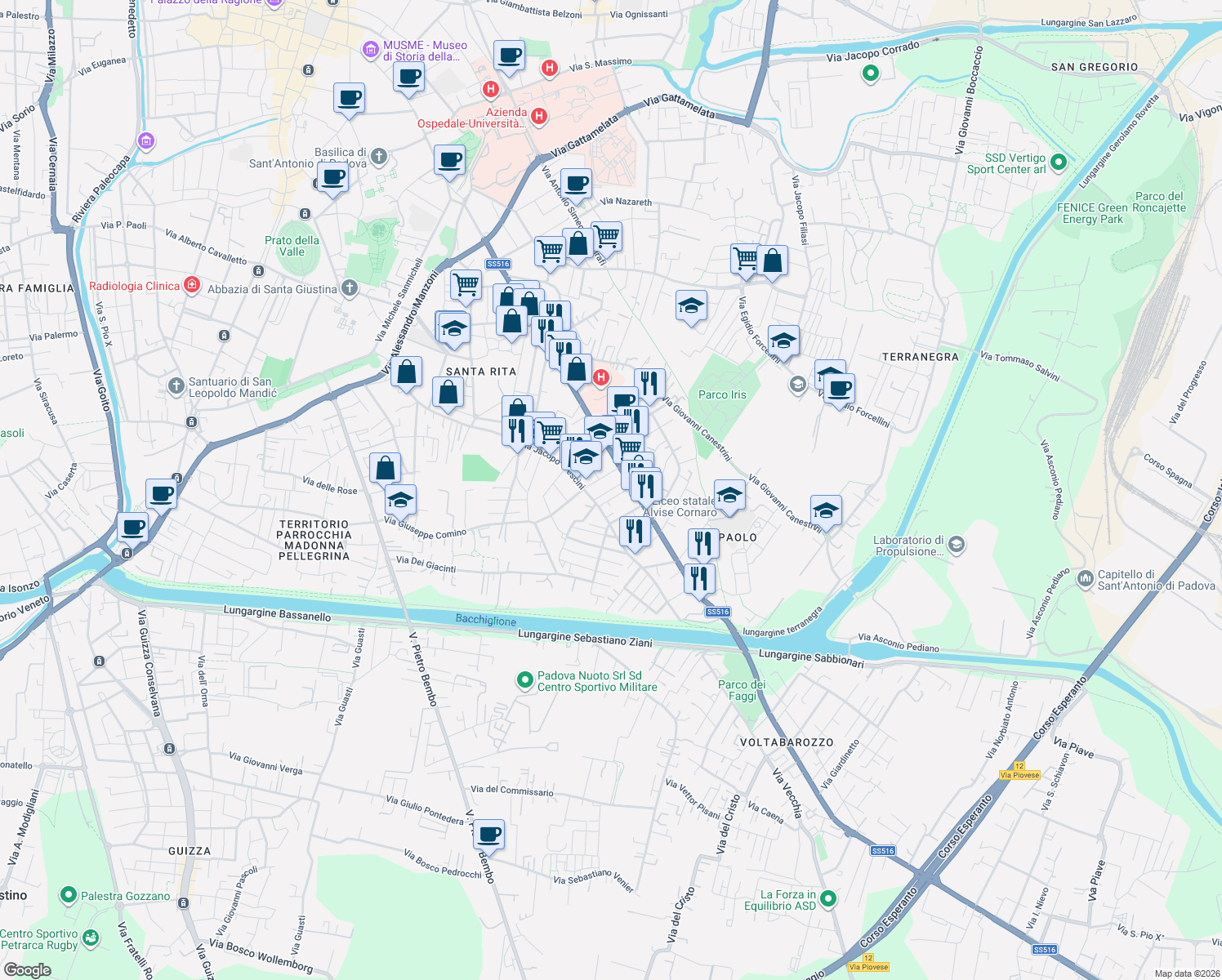Open Santuario di San Leopoldo Mandić marker
Viewport: 1222px width, 980px height.
(176, 386)
